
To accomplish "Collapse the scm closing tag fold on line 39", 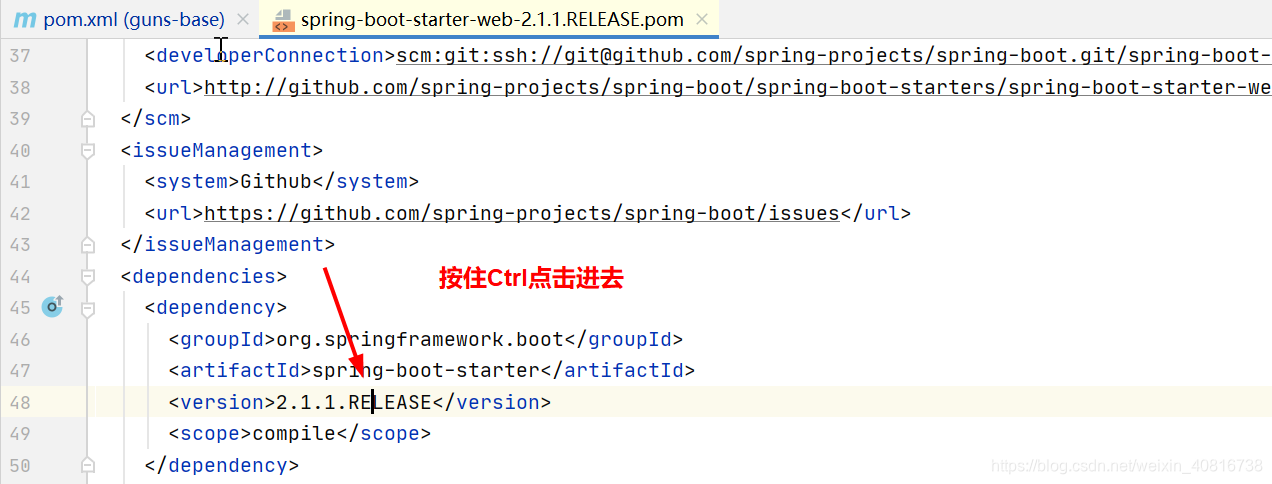I will point(87,119).
